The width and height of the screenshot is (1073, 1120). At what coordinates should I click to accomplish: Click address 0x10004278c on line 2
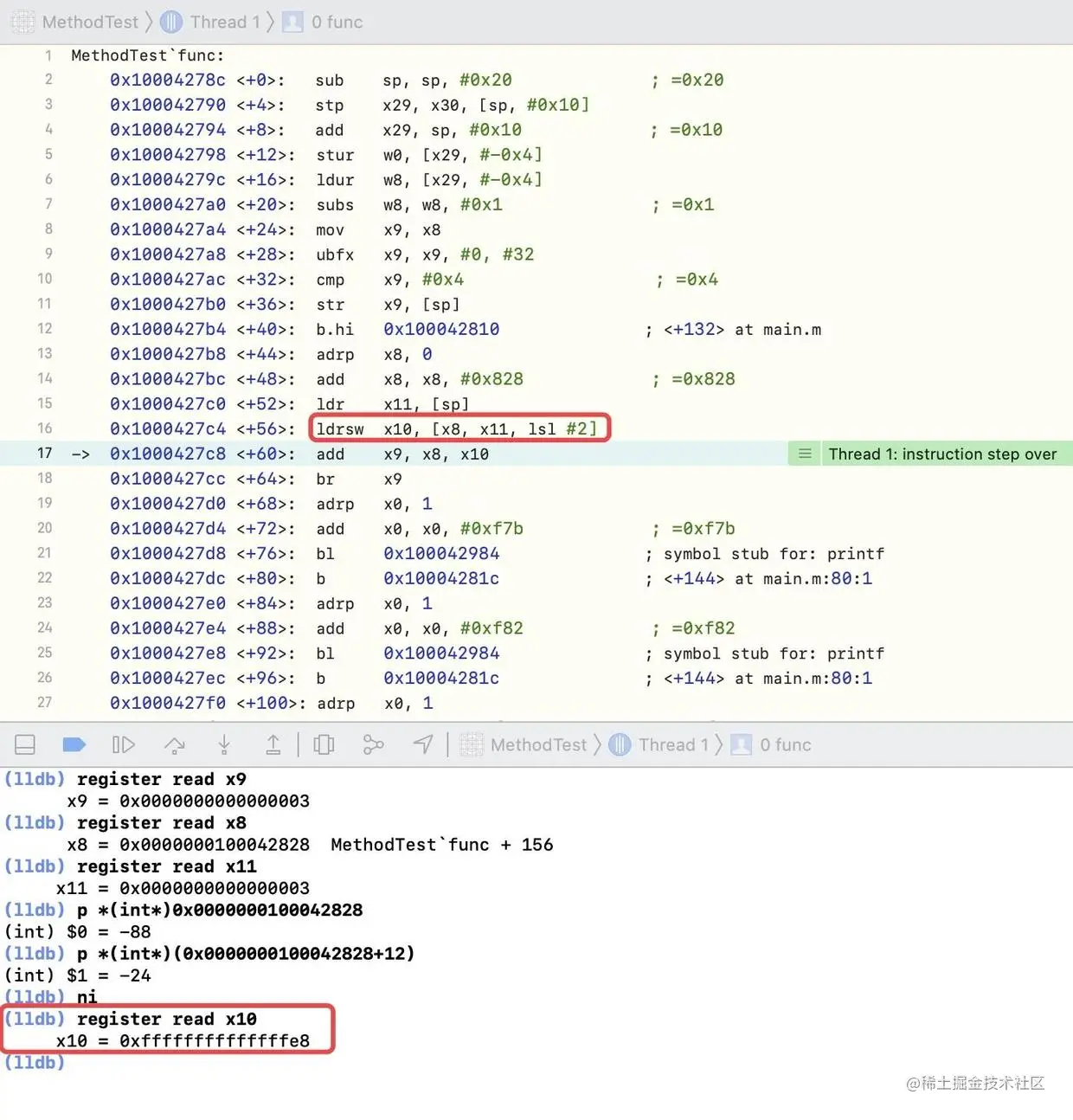click(167, 80)
